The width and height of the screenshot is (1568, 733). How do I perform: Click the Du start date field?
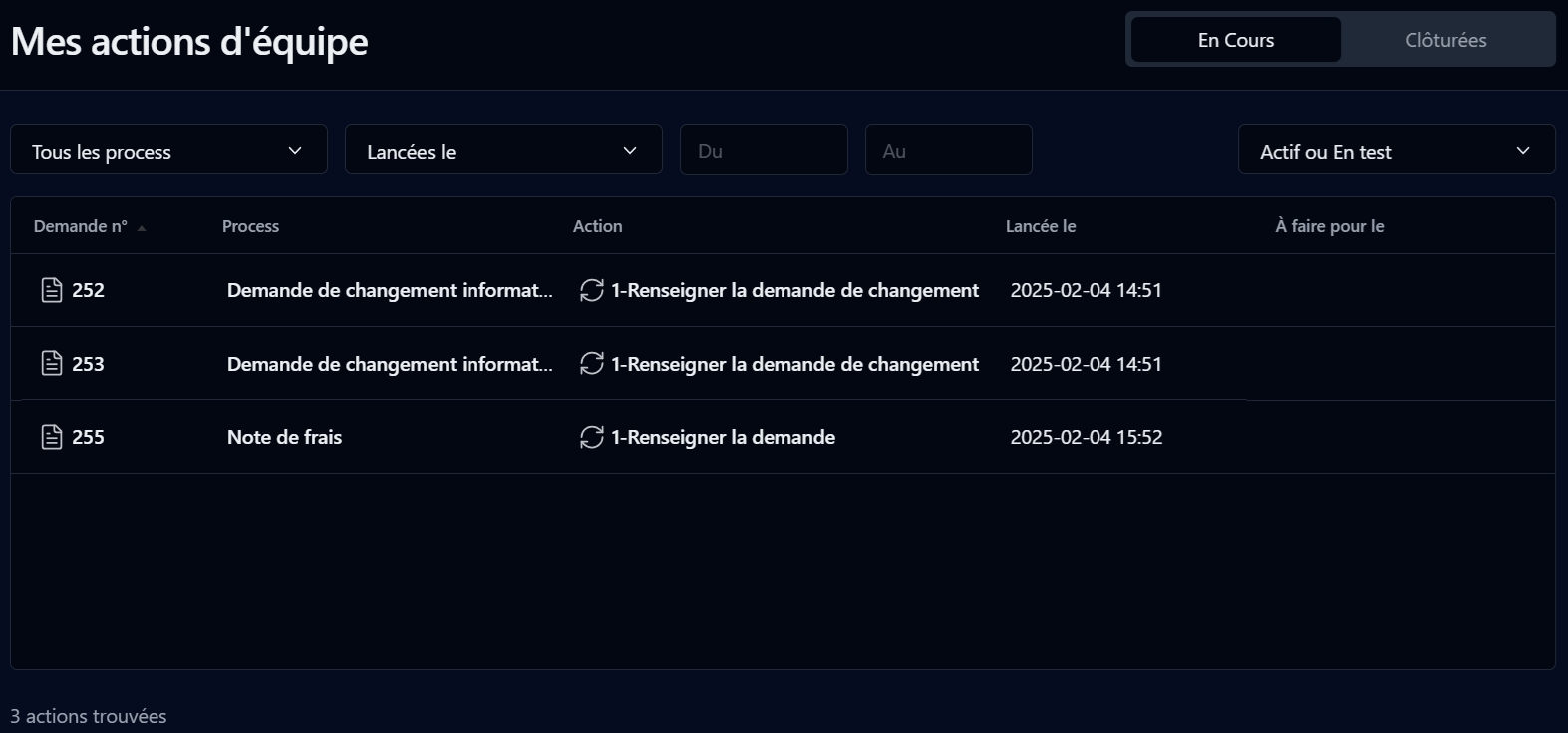pos(764,150)
